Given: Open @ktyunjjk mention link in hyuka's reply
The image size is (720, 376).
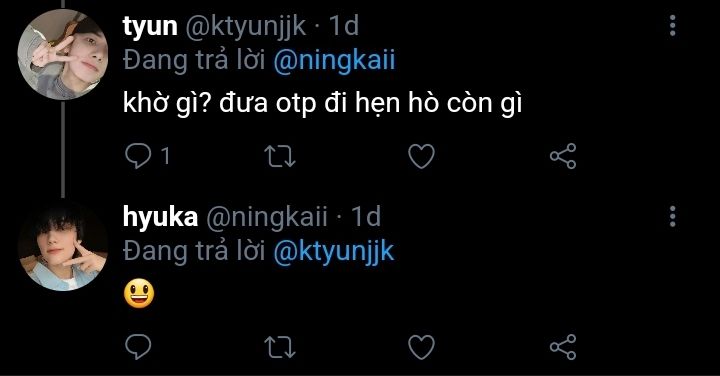Looking at the screenshot, I should click(334, 252).
